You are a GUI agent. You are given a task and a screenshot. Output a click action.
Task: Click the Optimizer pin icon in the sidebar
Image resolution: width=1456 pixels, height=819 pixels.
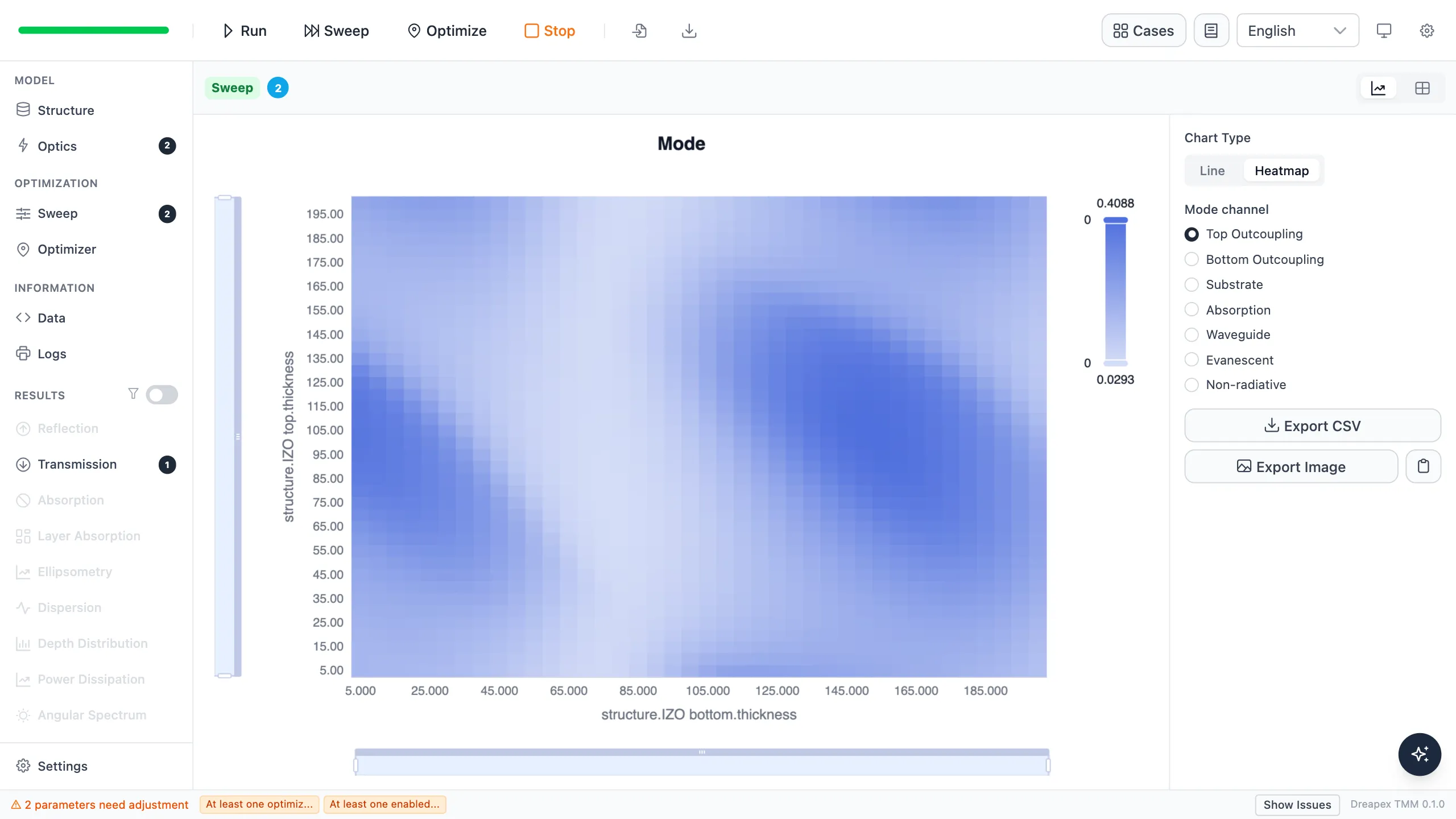tap(23, 250)
